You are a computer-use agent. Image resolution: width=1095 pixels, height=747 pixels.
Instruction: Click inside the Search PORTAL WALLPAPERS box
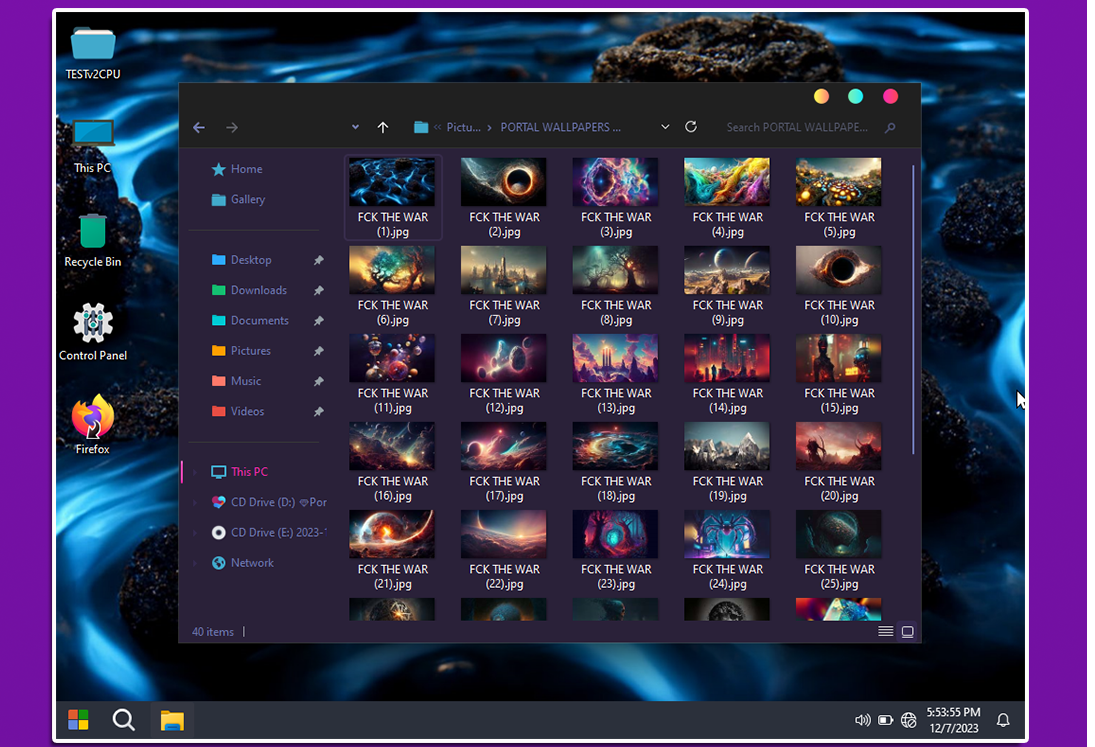(800, 127)
